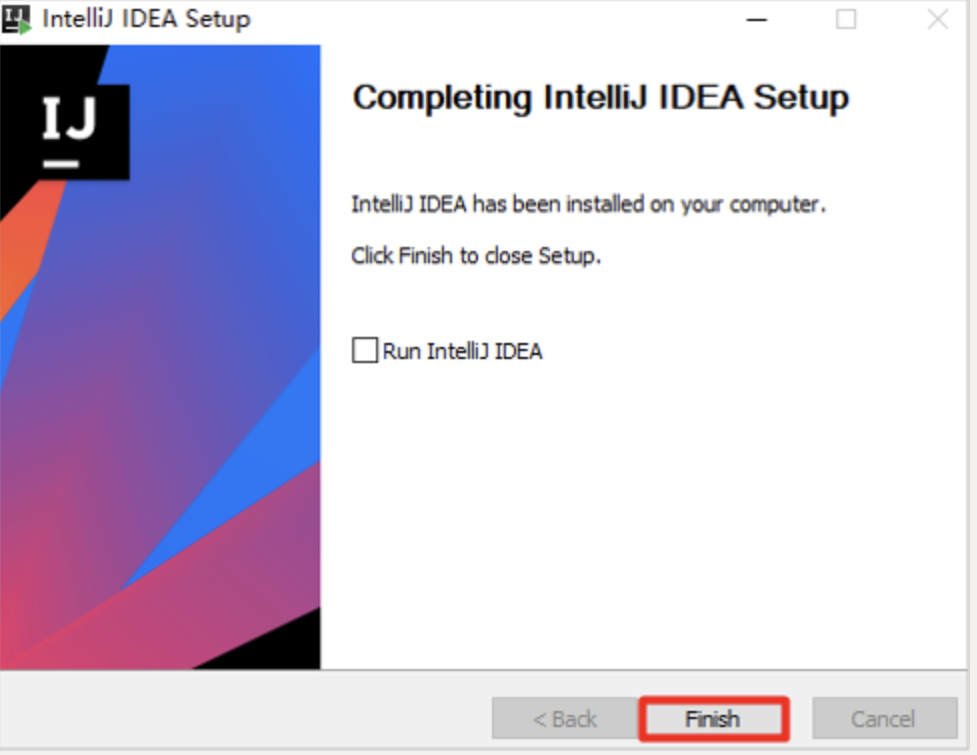Click the grayed-out "< Back" button

coord(565,719)
